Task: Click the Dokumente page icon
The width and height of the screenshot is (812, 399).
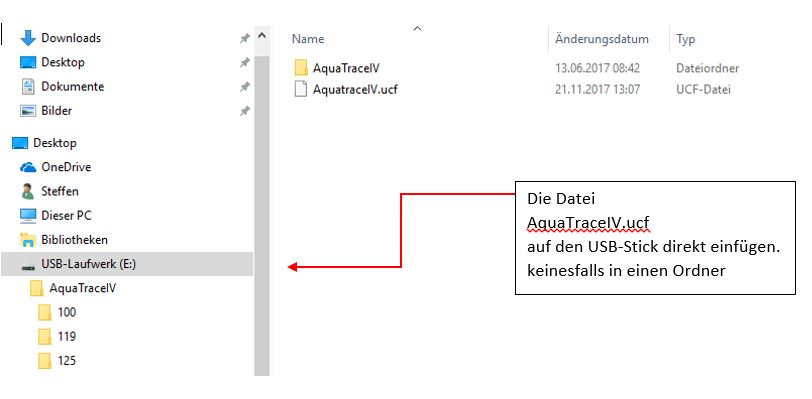Action: point(28,86)
